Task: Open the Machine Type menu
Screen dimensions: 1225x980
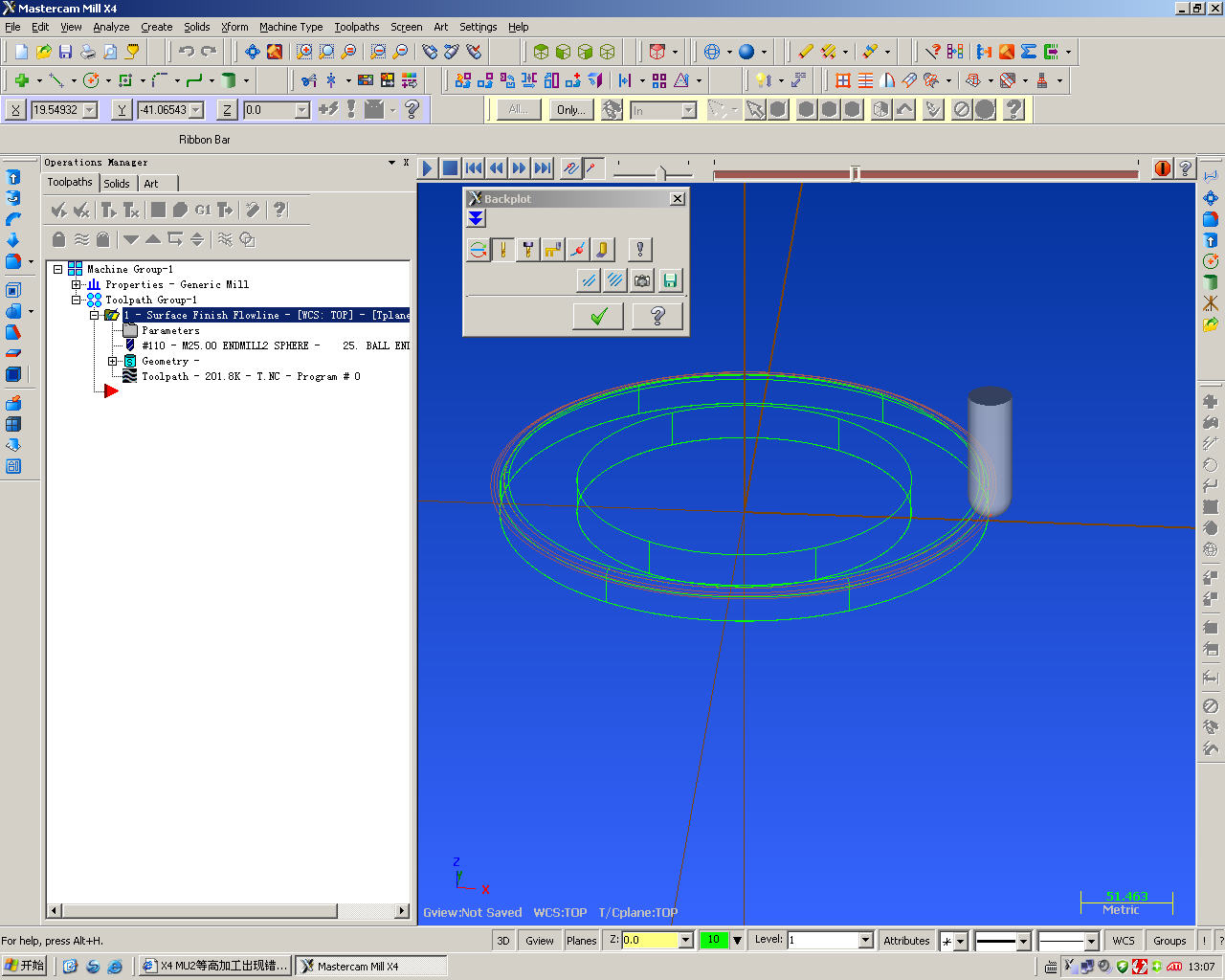Action: point(291,27)
